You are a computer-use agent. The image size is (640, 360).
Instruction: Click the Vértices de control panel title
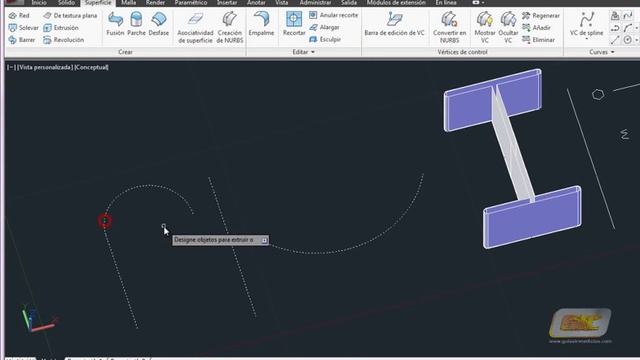tap(462, 52)
